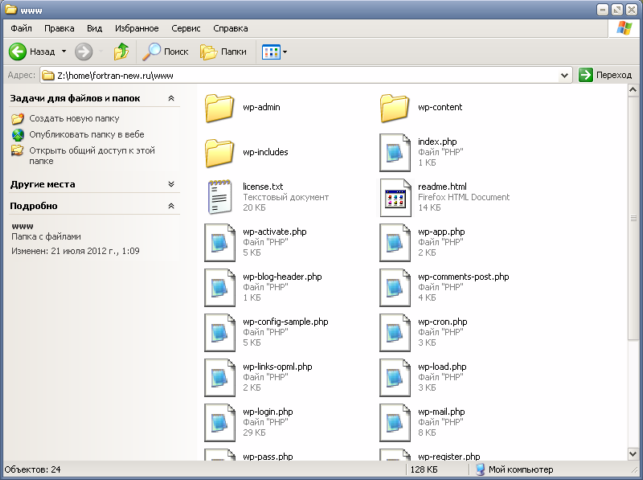Click the green Переход go arrow
Viewport: 643px width, 480px height.
[x=586, y=75]
